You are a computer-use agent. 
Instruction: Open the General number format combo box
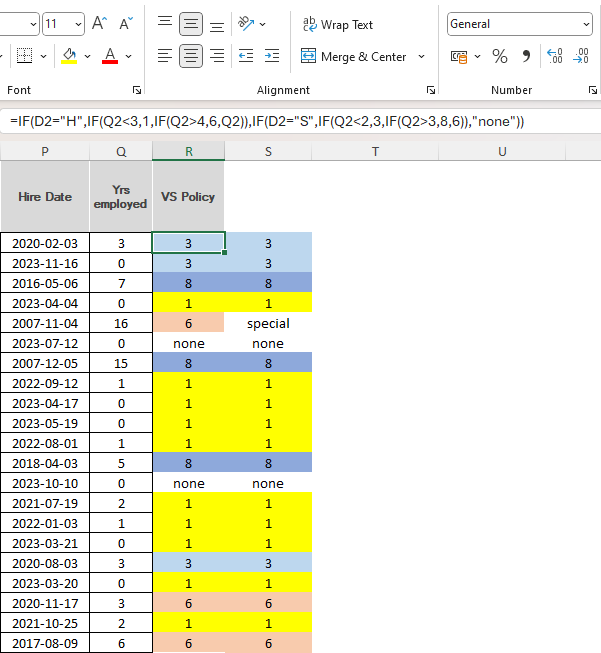(520, 24)
